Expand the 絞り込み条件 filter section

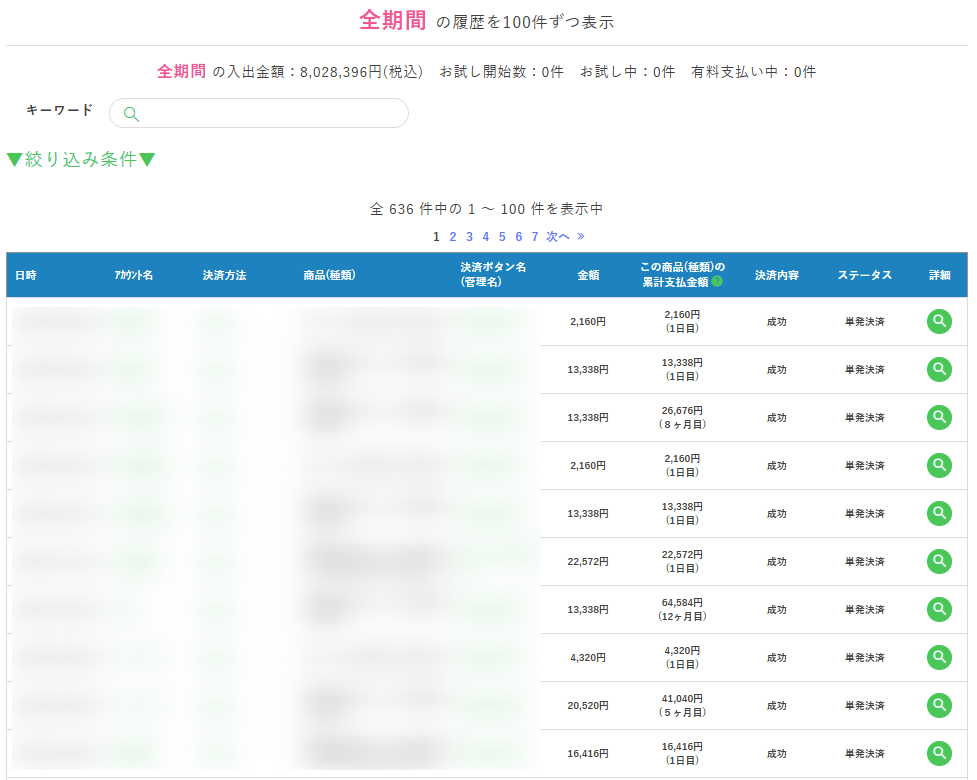tap(81, 159)
